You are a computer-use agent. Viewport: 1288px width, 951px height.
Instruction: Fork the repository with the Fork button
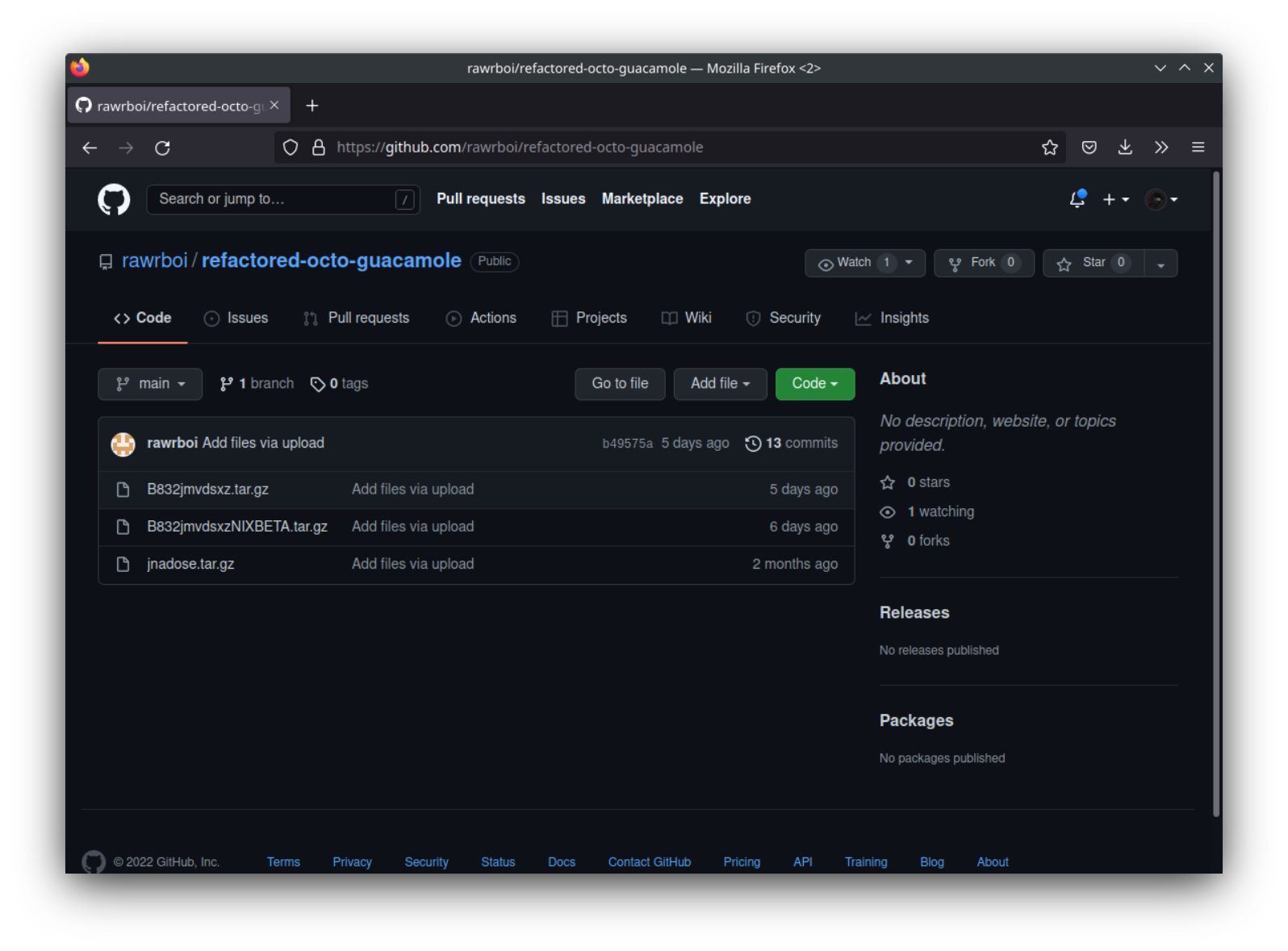(984, 263)
